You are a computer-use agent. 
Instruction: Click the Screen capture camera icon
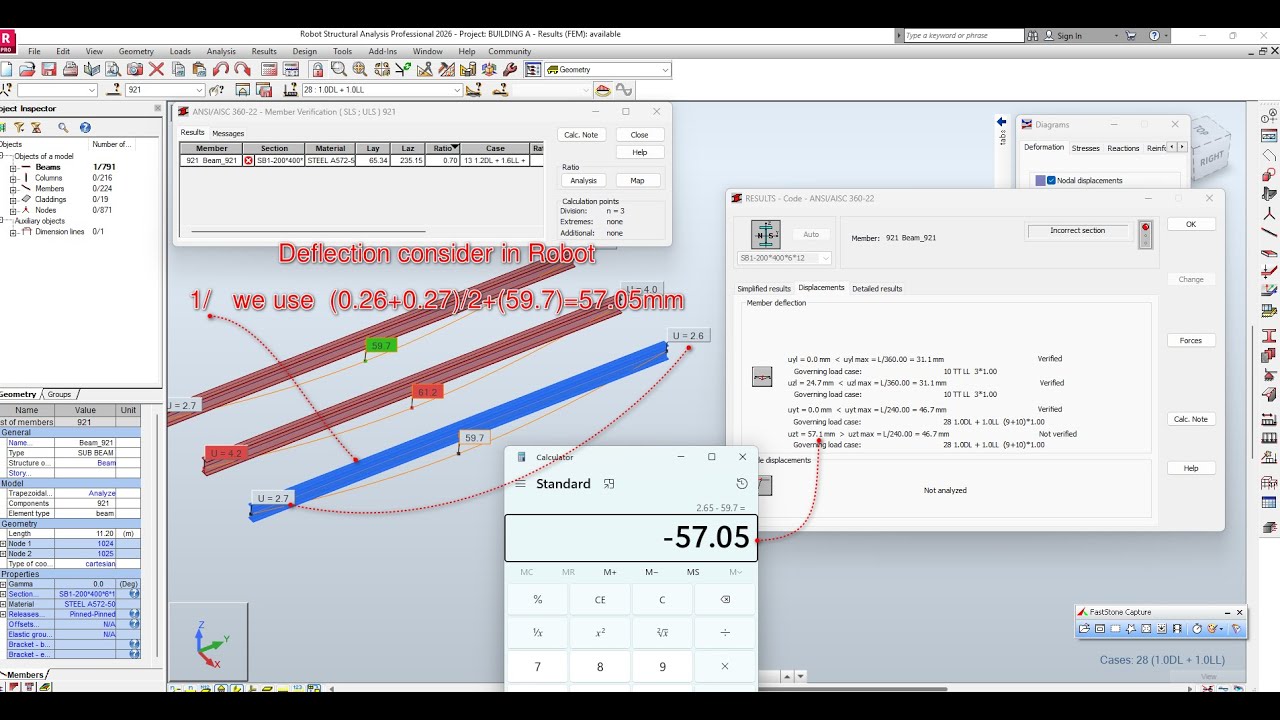tap(135, 70)
